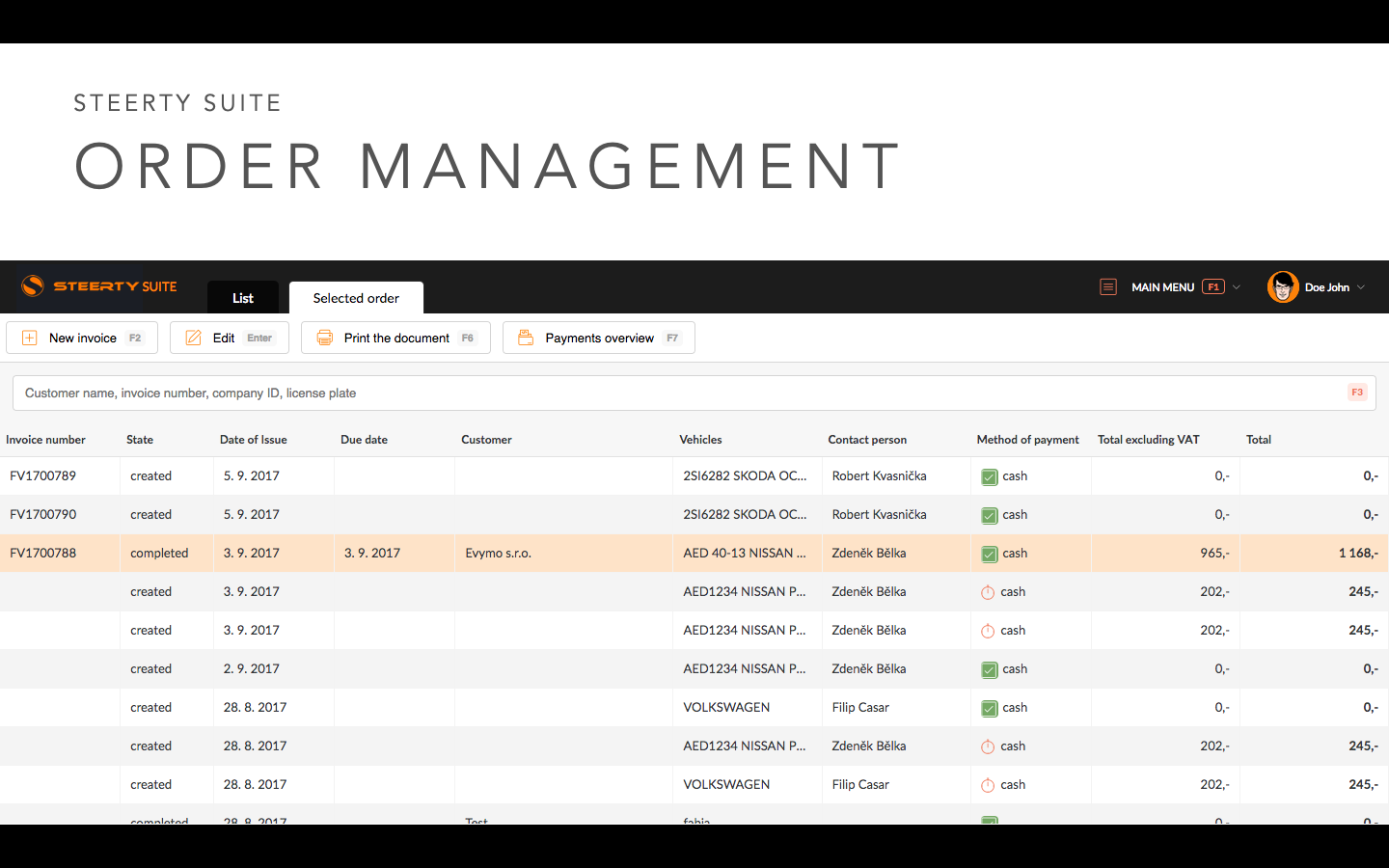The image size is (1389, 868).
Task: Switch to the List tab
Action: (x=243, y=298)
